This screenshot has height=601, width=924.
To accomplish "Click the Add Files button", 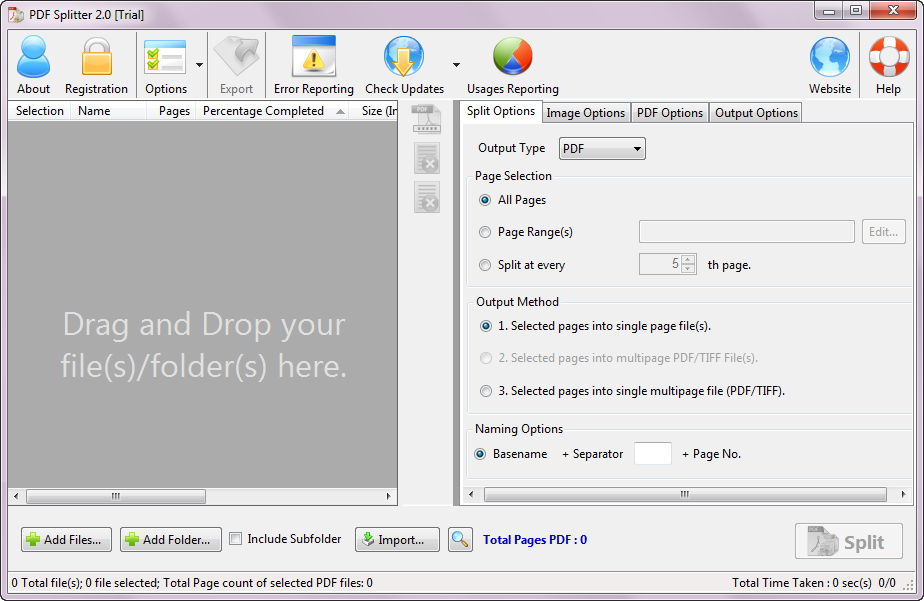I will (x=66, y=540).
